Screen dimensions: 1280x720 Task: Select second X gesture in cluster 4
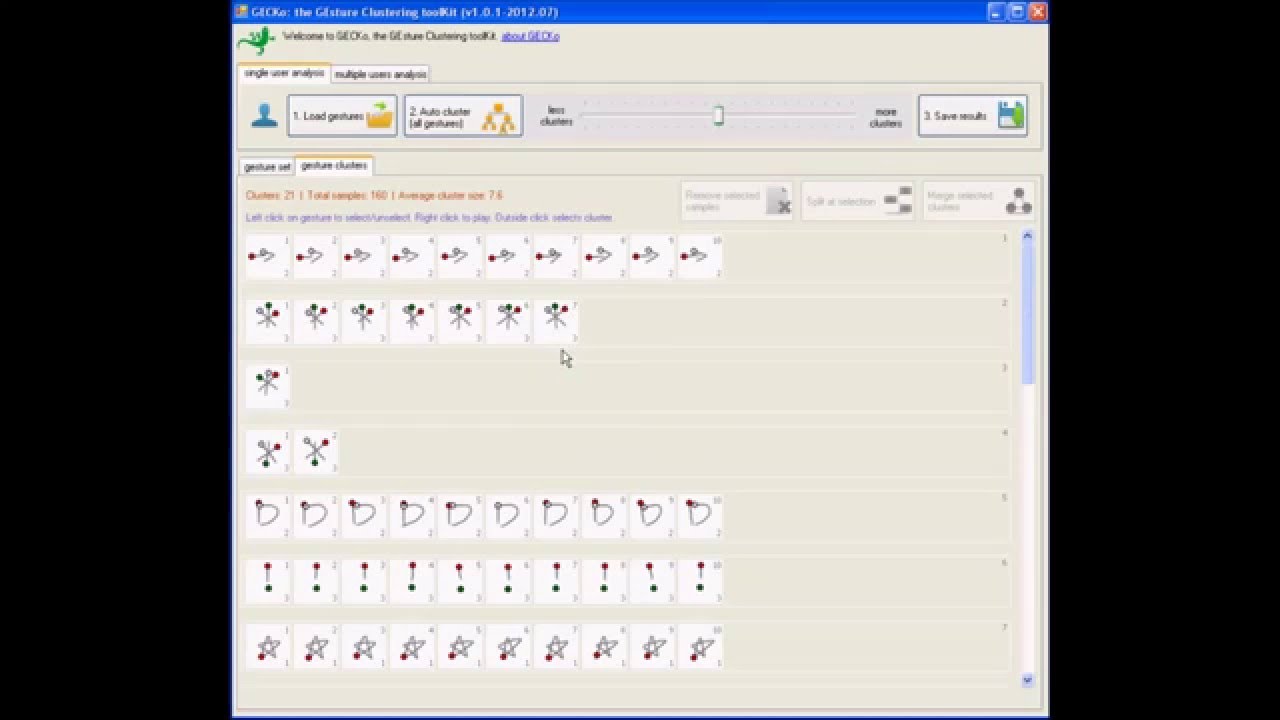click(x=315, y=452)
